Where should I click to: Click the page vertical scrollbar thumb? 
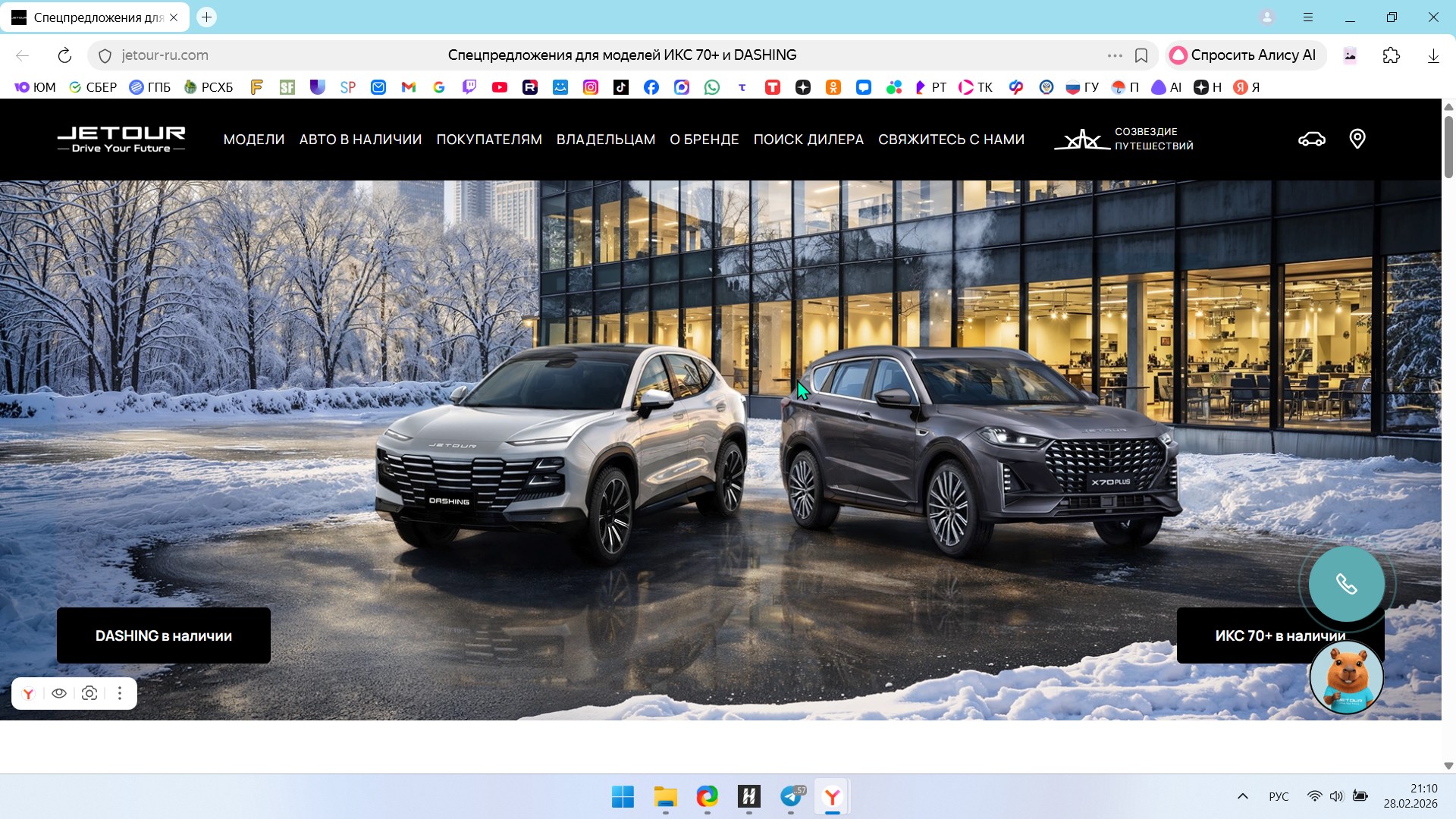pyautogui.click(x=1448, y=148)
